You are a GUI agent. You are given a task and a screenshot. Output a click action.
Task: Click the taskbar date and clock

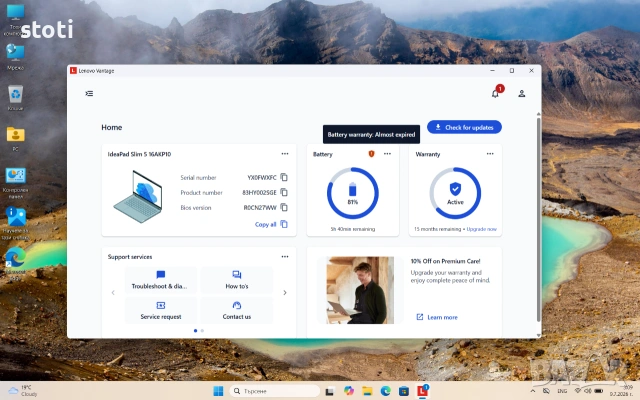624,391
